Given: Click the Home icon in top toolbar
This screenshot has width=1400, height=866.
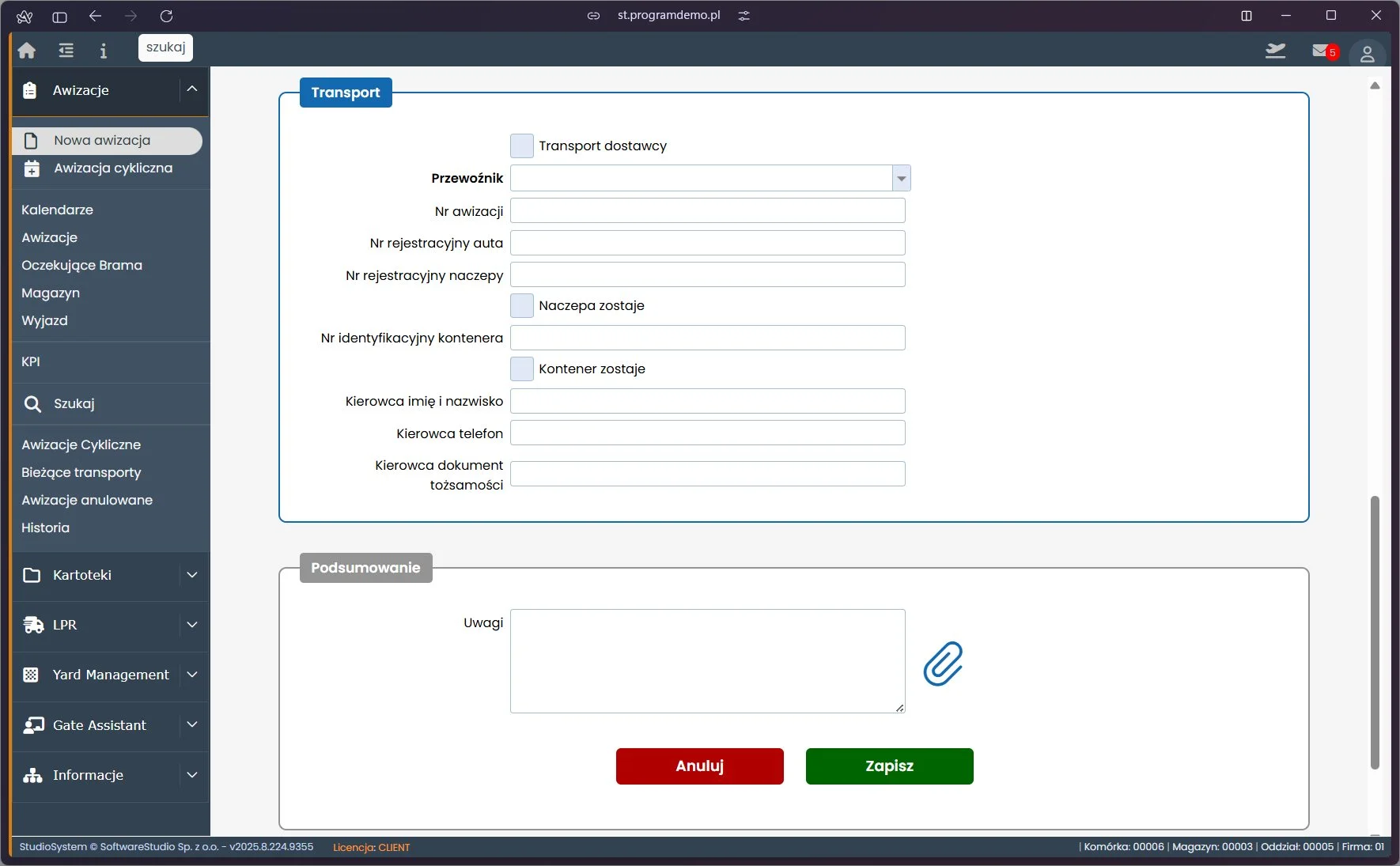Looking at the screenshot, I should coord(26,50).
